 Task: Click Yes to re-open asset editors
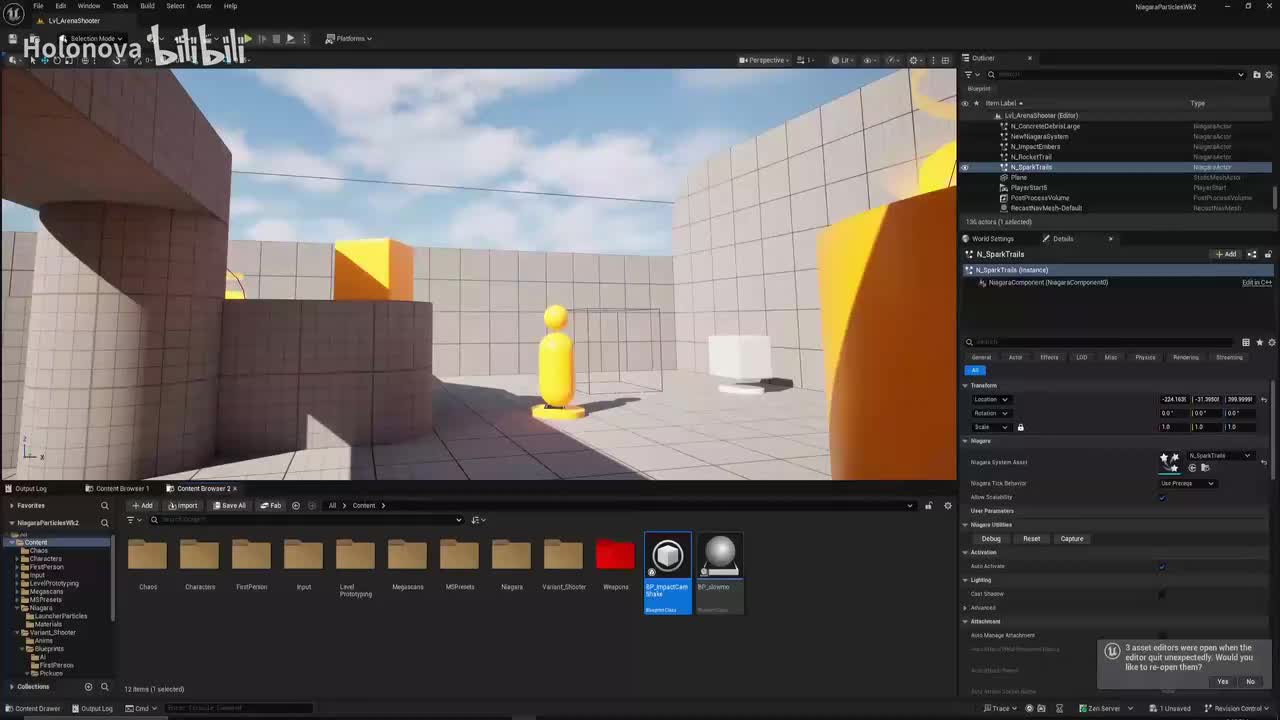click(x=1222, y=681)
